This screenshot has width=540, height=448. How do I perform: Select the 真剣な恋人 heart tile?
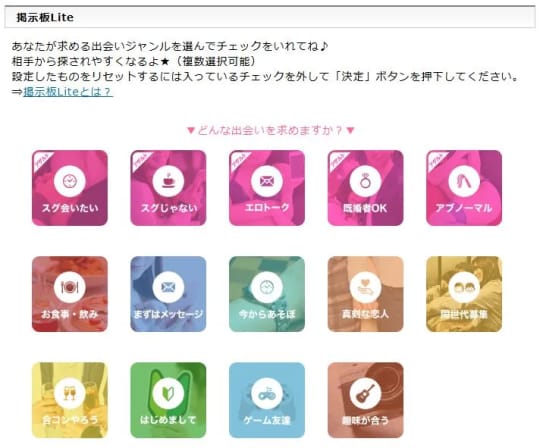(x=365, y=294)
